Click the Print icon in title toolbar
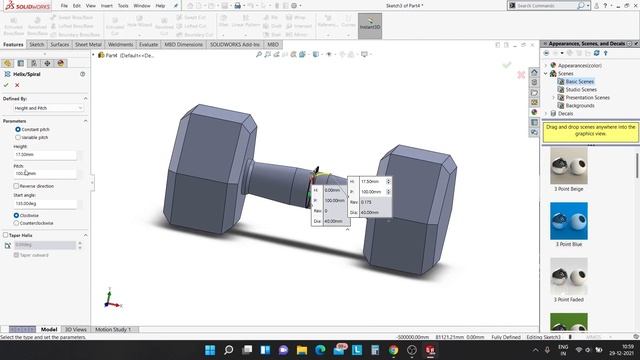Screen dimensions: 640x360 (x=237, y=6)
